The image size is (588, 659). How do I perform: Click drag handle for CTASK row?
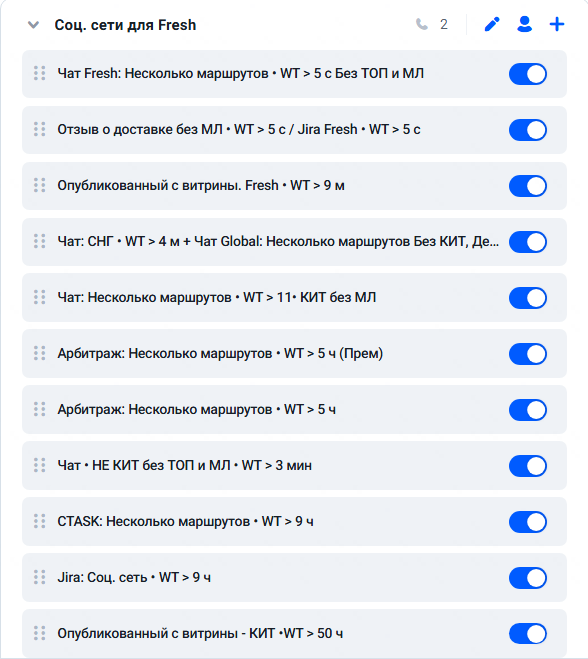(40, 521)
